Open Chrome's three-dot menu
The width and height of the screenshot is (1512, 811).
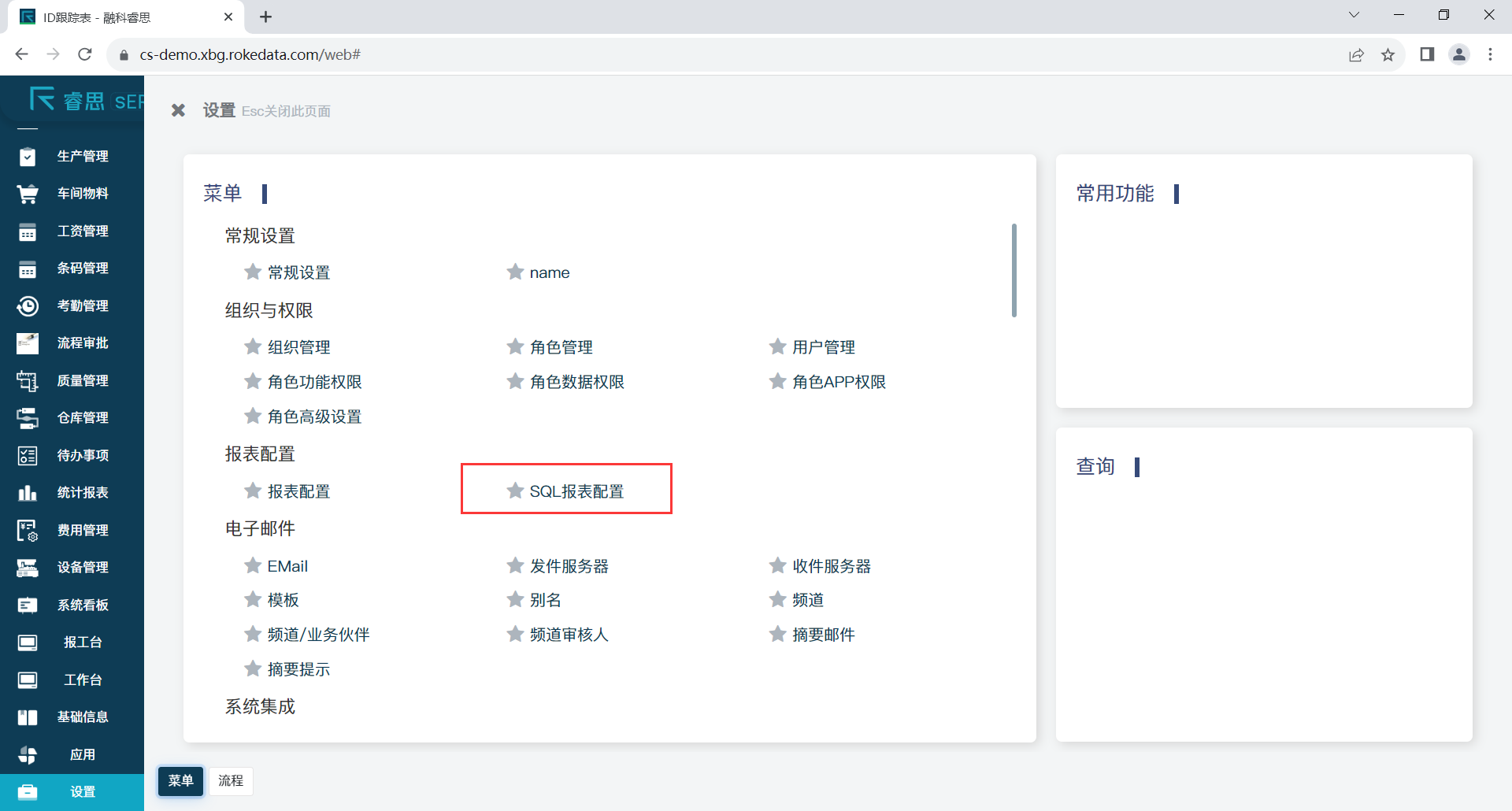[1490, 54]
